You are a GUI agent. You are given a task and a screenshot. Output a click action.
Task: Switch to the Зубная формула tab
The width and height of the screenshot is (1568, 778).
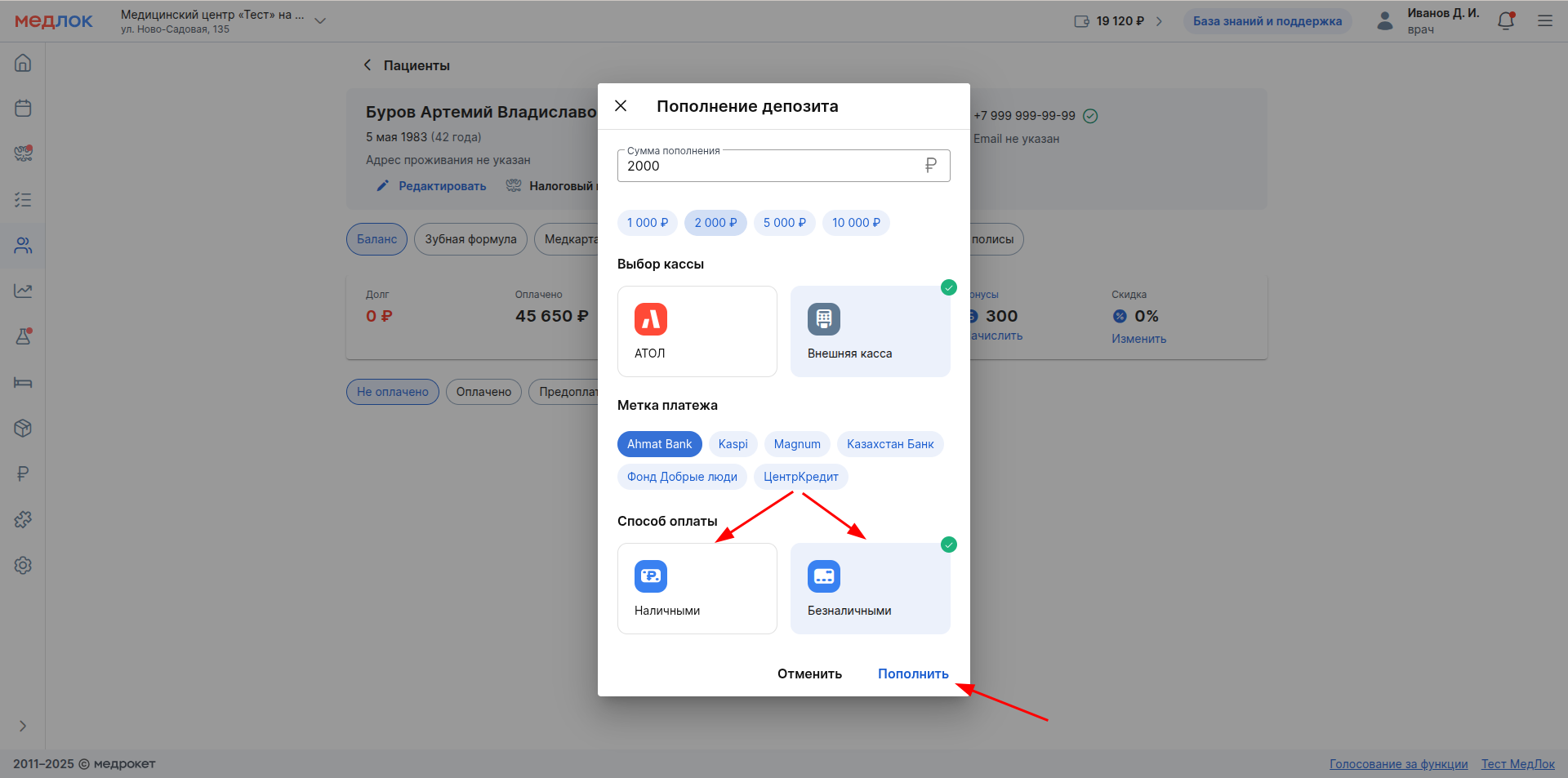pyautogui.click(x=470, y=239)
